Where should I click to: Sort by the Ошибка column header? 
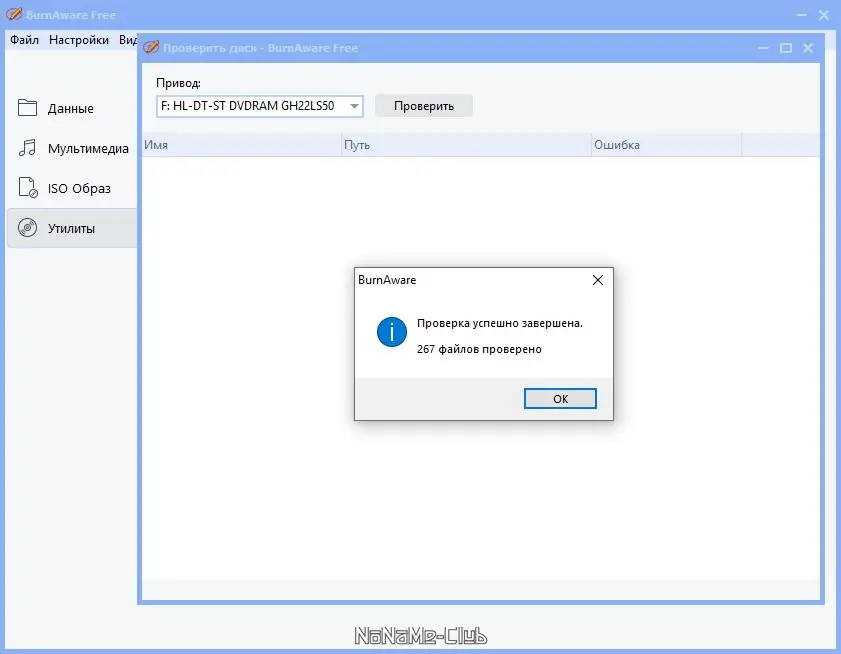coord(666,145)
